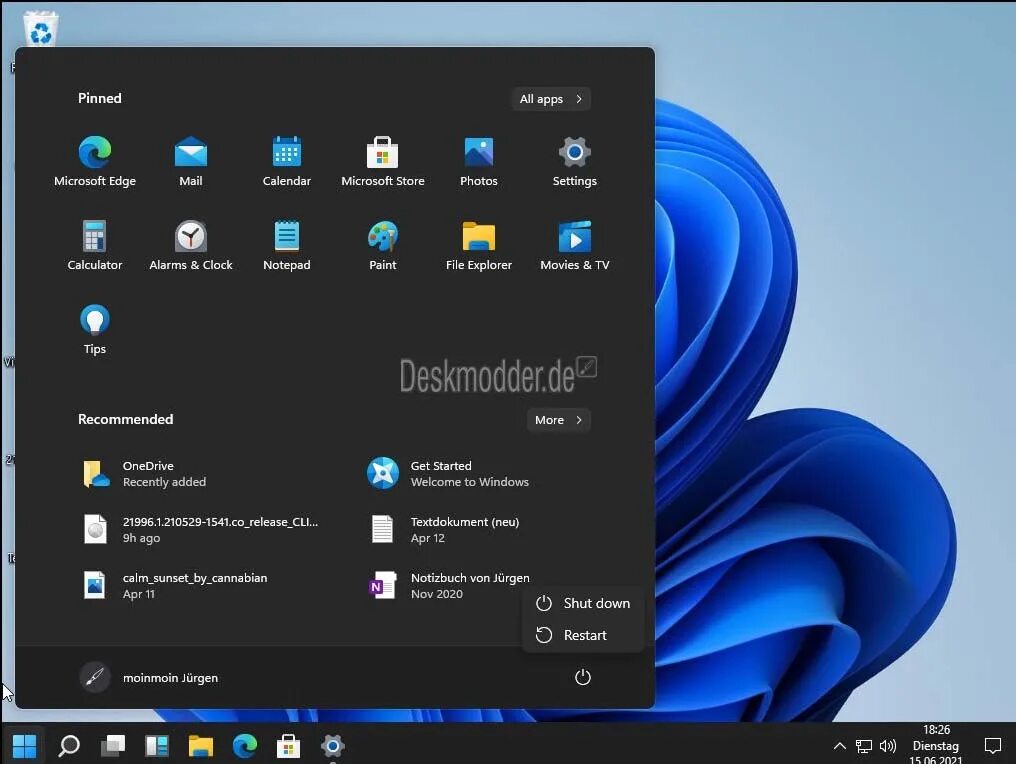
Task: Select Shut down from the power menu
Action: pos(596,603)
